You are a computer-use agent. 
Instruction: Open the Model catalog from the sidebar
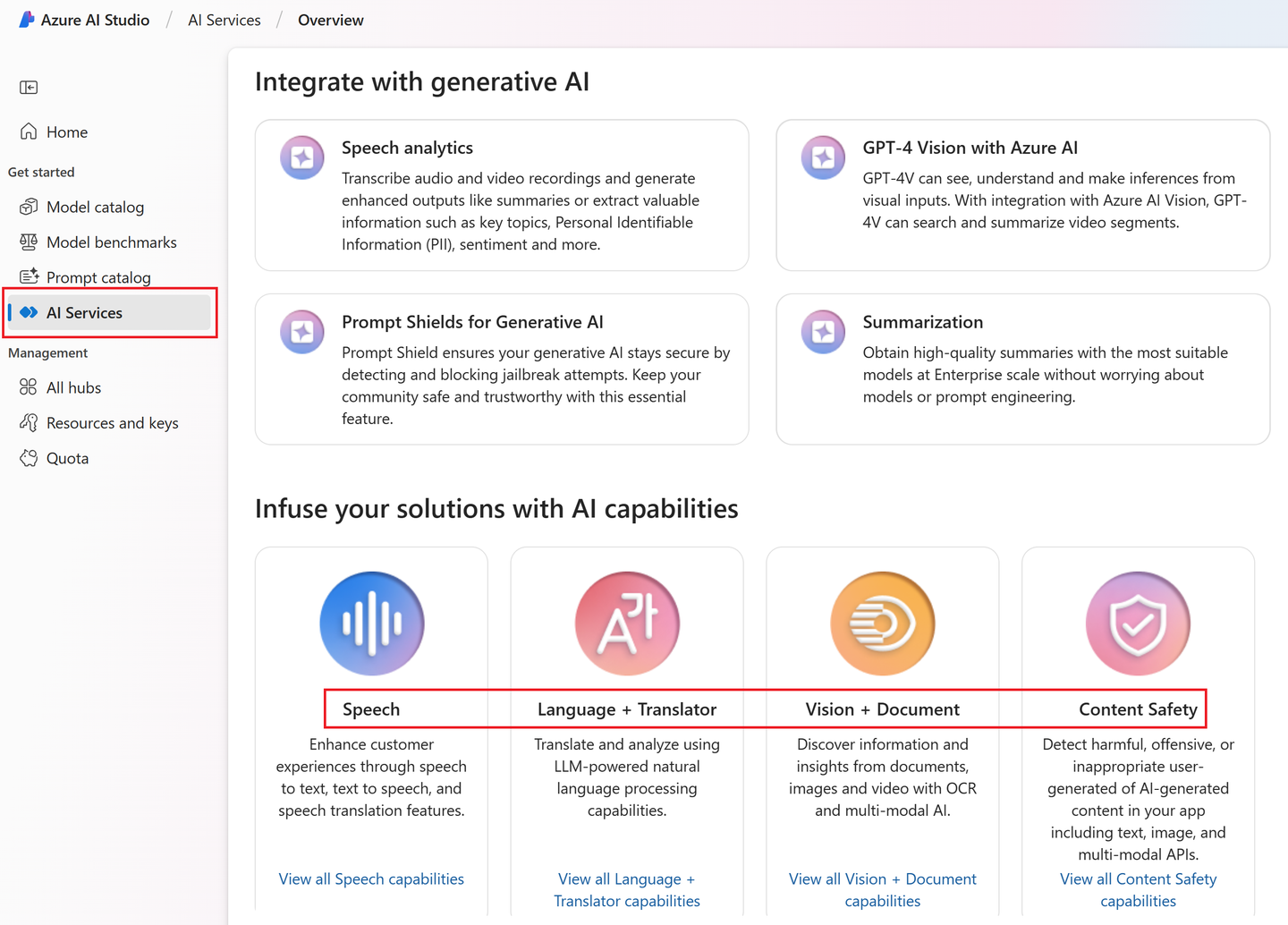(x=95, y=207)
